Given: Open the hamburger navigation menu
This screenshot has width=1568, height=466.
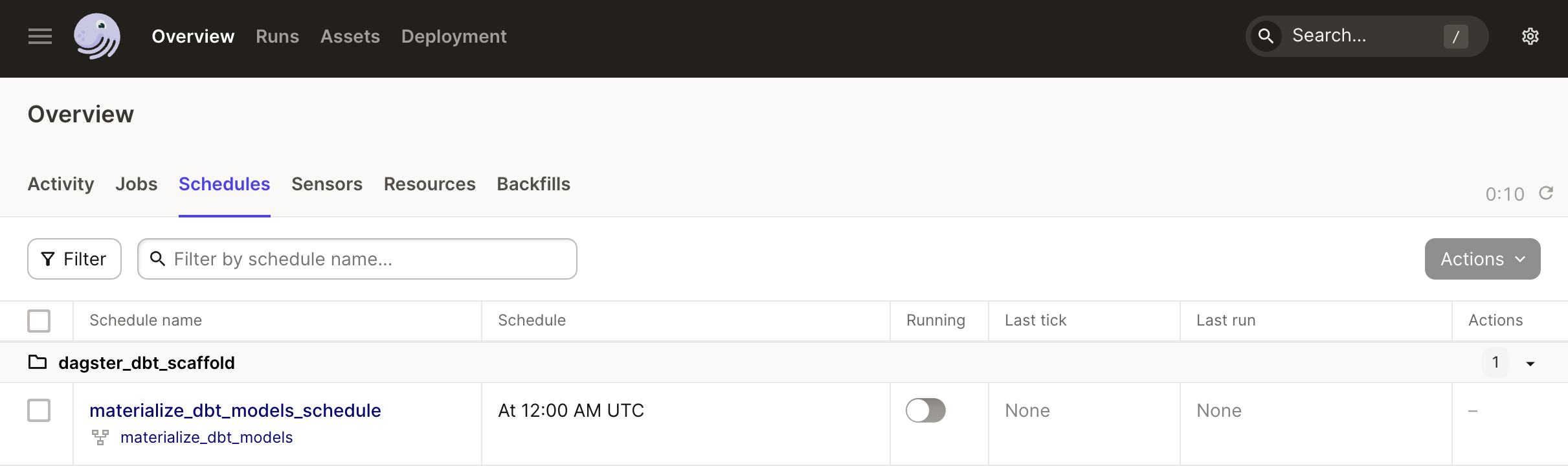Looking at the screenshot, I should [40, 36].
